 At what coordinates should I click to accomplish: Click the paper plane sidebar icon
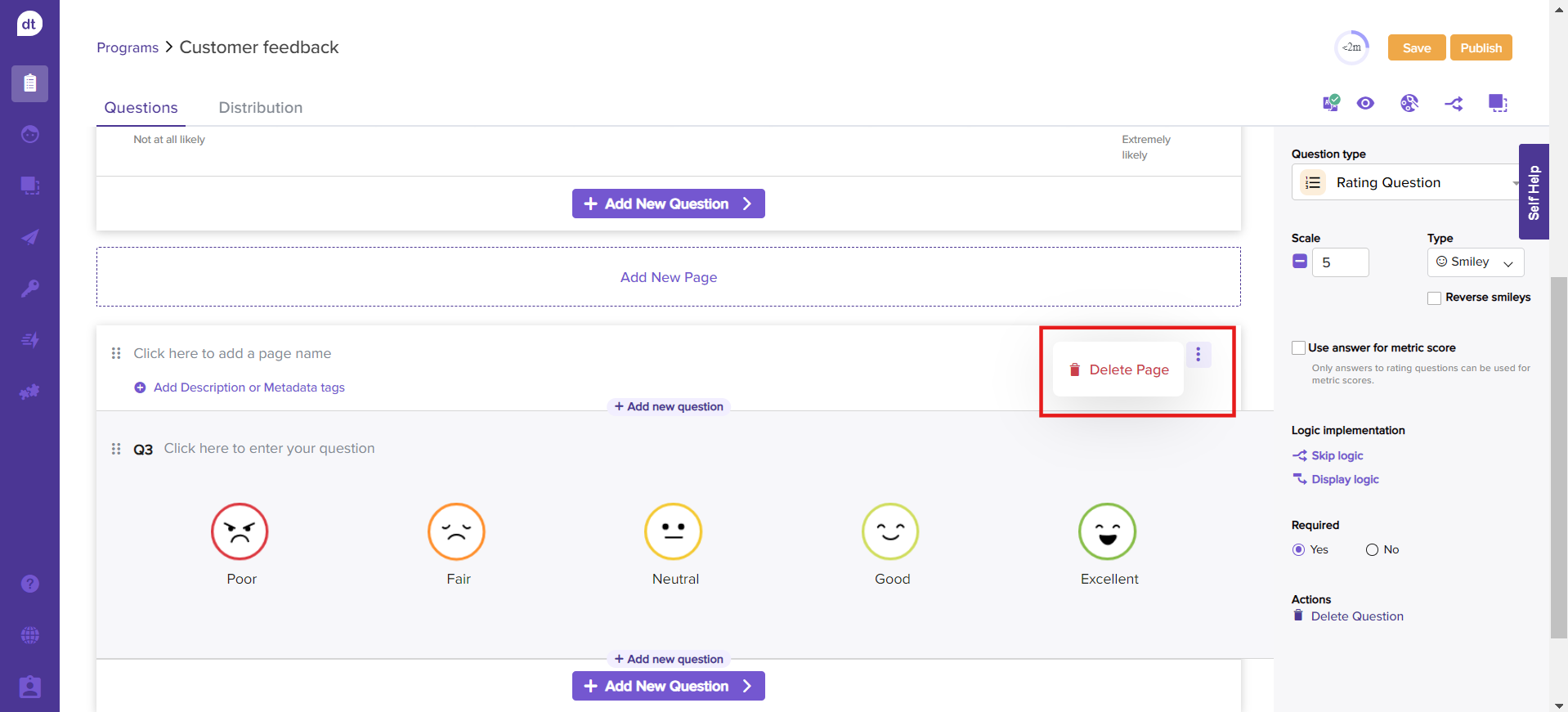30,237
